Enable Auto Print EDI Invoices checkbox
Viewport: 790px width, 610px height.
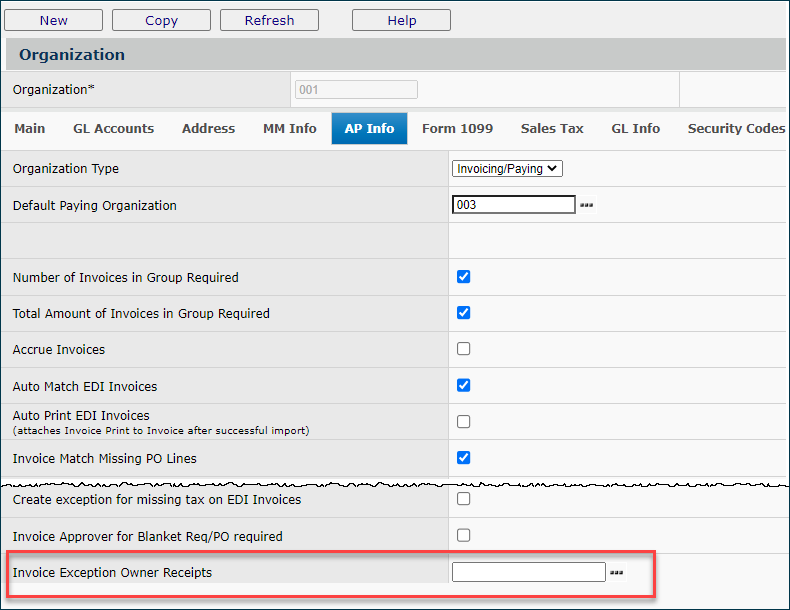[x=463, y=422]
